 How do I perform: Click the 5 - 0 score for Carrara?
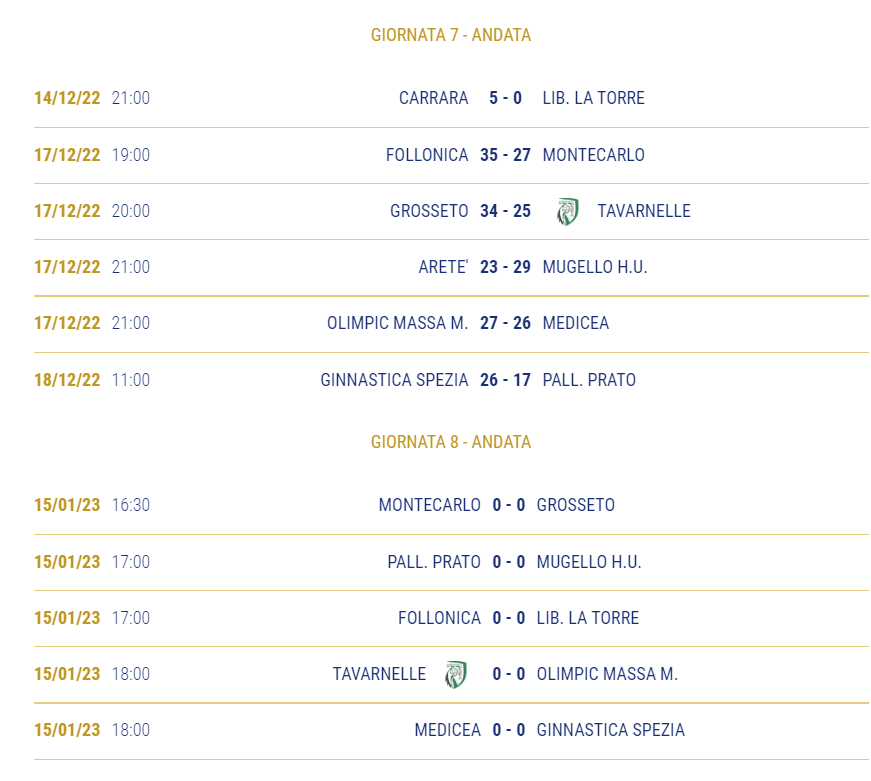[505, 98]
